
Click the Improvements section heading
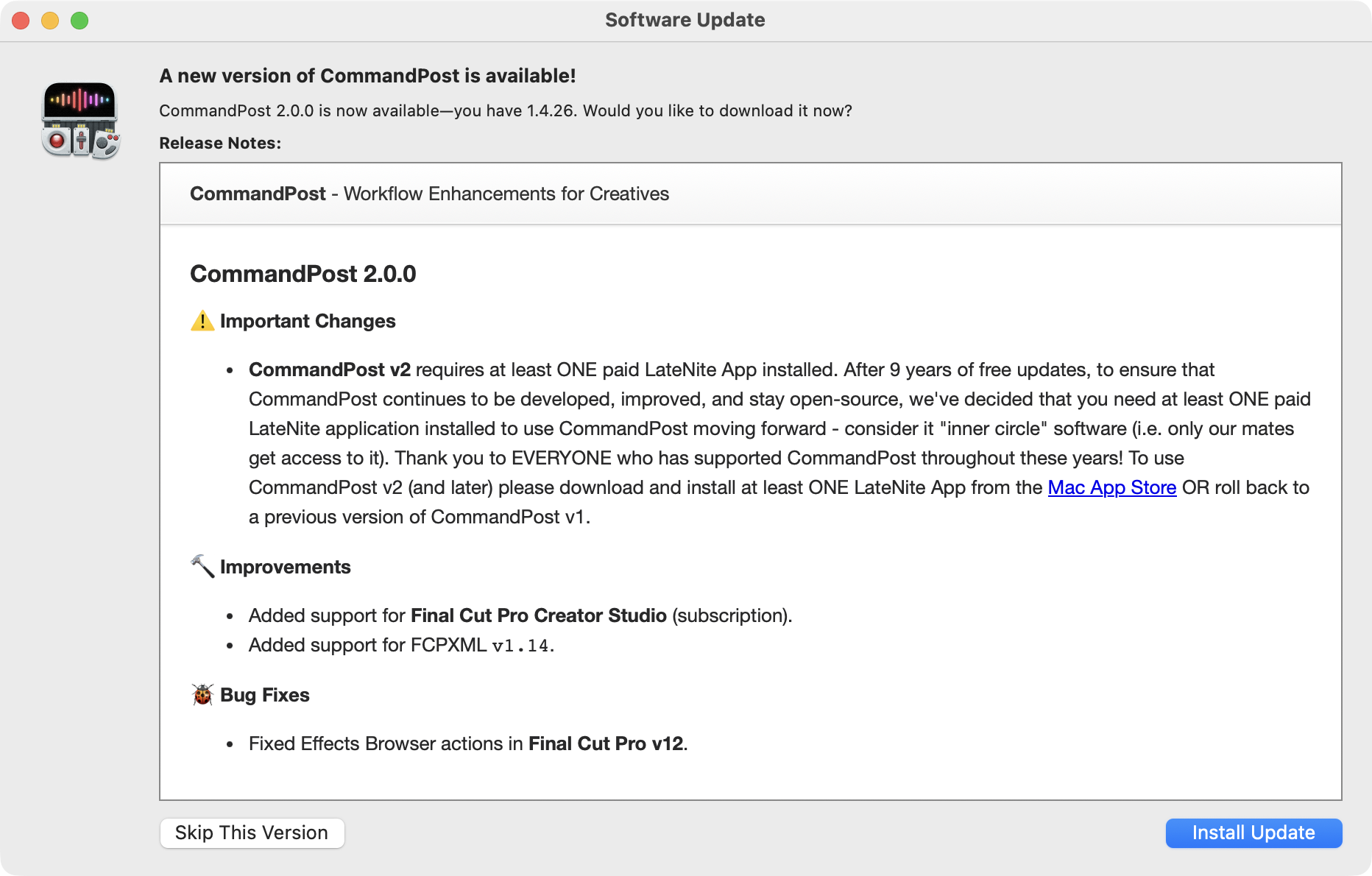tap(285, 567)
